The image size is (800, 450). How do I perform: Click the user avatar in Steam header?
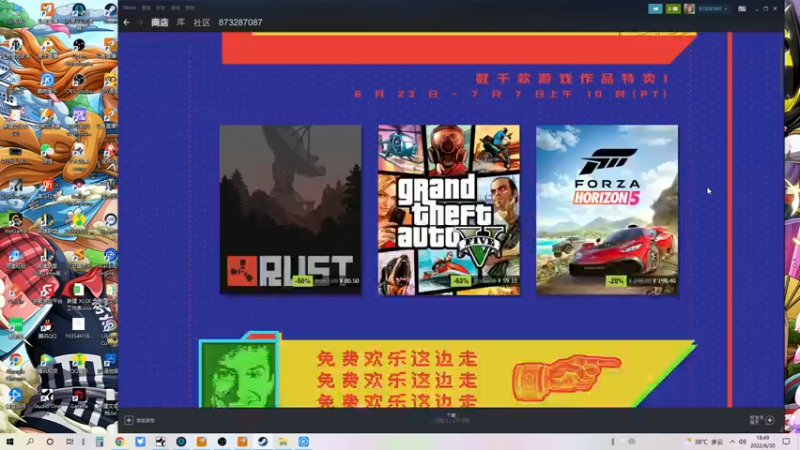point(689,9)
